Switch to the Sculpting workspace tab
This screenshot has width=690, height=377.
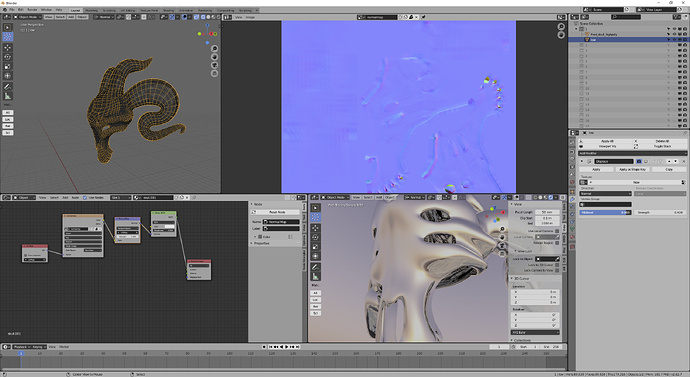(109, 10)
